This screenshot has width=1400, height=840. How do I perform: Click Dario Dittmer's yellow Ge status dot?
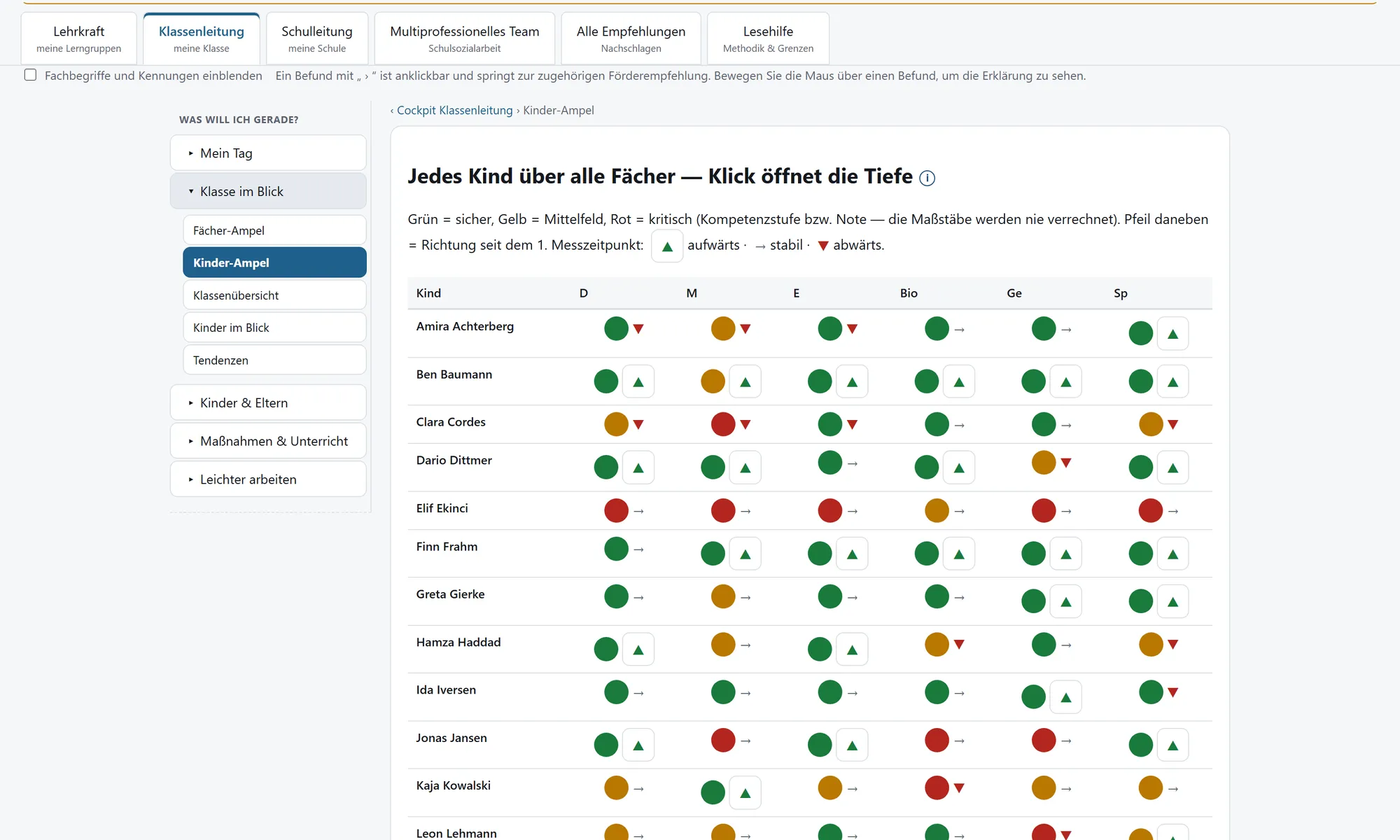pos(1044,462)
